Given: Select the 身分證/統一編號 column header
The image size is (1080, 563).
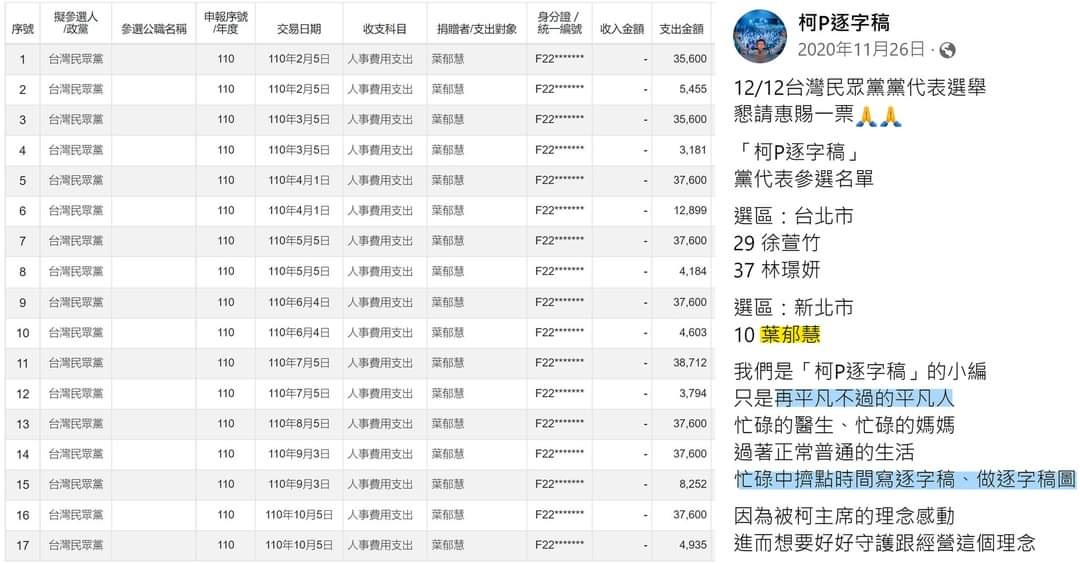Looking at the screenshot, I should [x=559, y=23].
